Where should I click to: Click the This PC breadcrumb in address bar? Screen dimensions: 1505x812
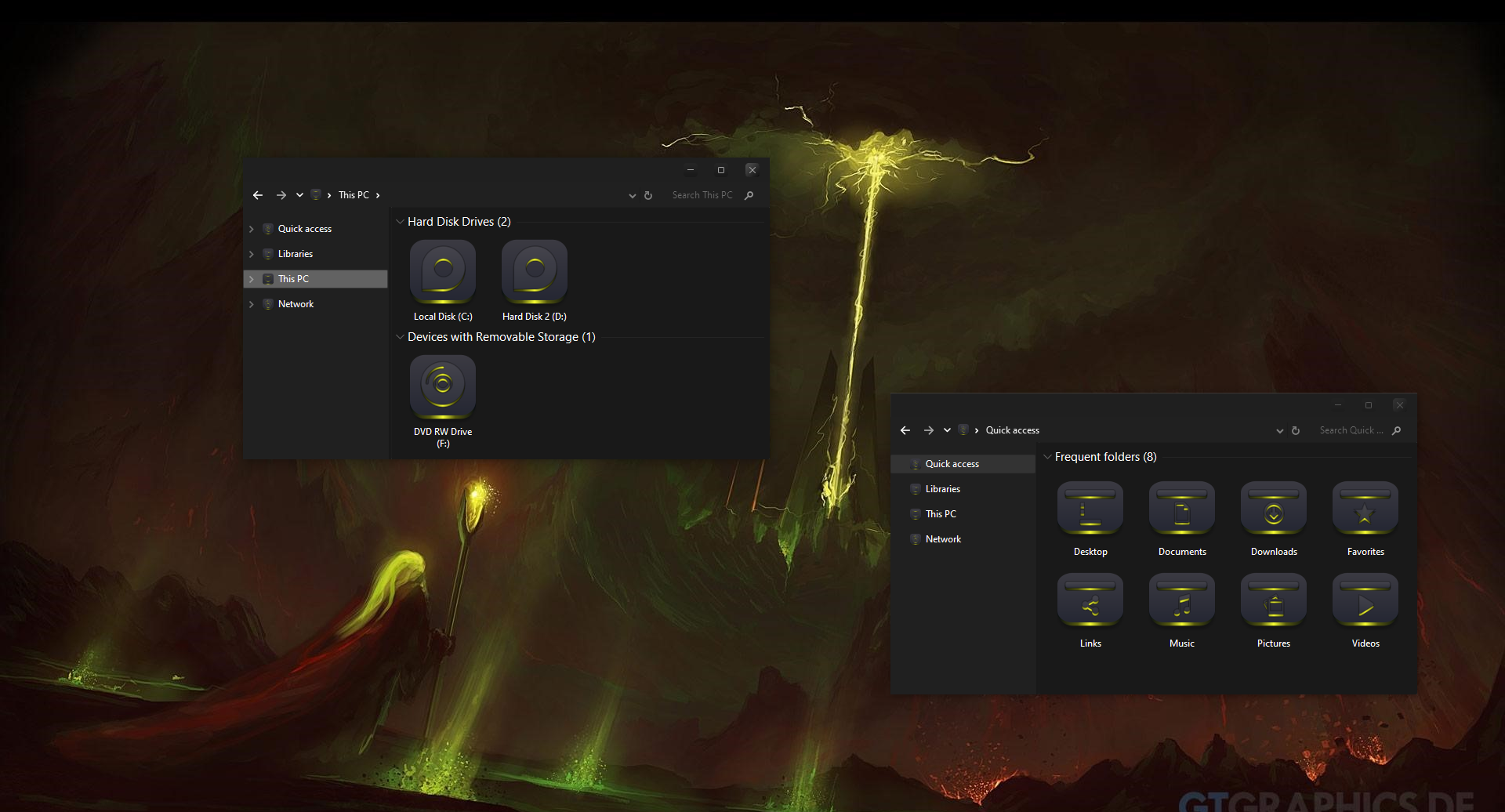click(x=354, y=195)
